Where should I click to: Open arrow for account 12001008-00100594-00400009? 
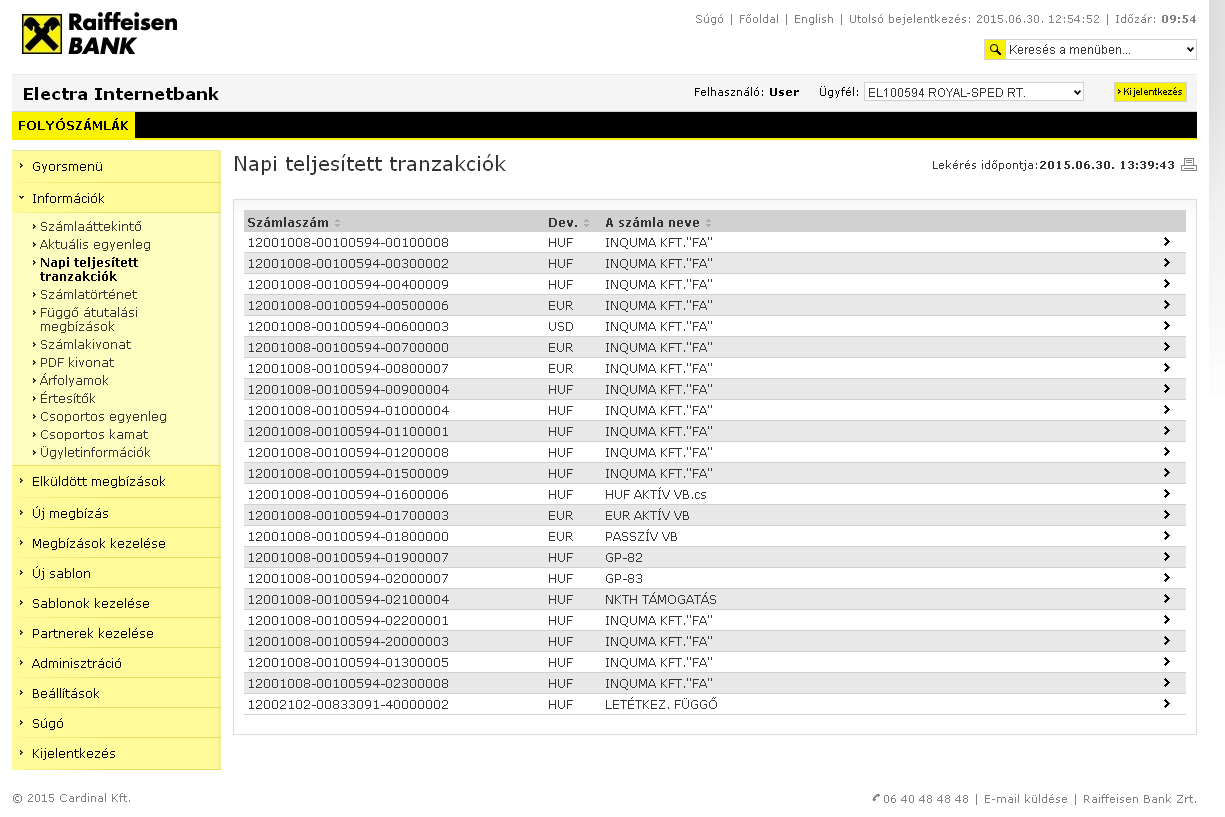1166,284
